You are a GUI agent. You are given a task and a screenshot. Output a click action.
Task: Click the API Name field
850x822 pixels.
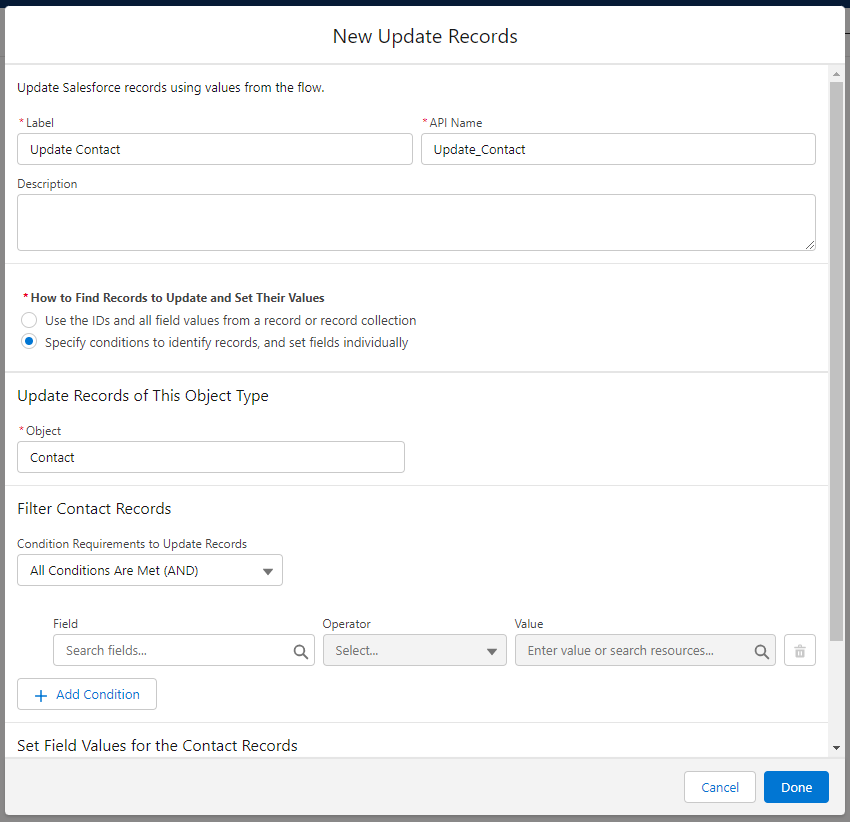click(x=618, y=149)
